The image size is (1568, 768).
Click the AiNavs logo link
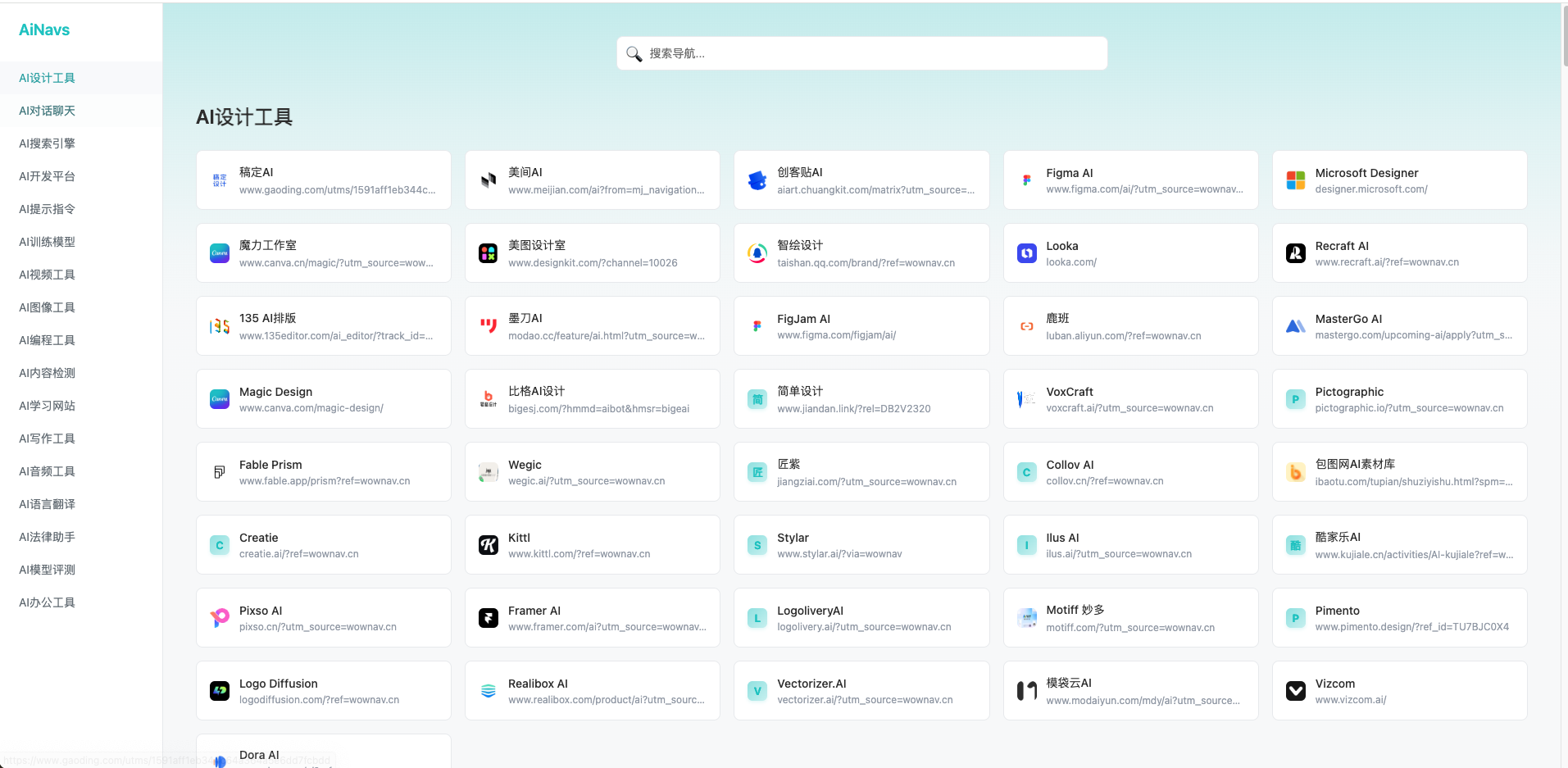(44, 30)
